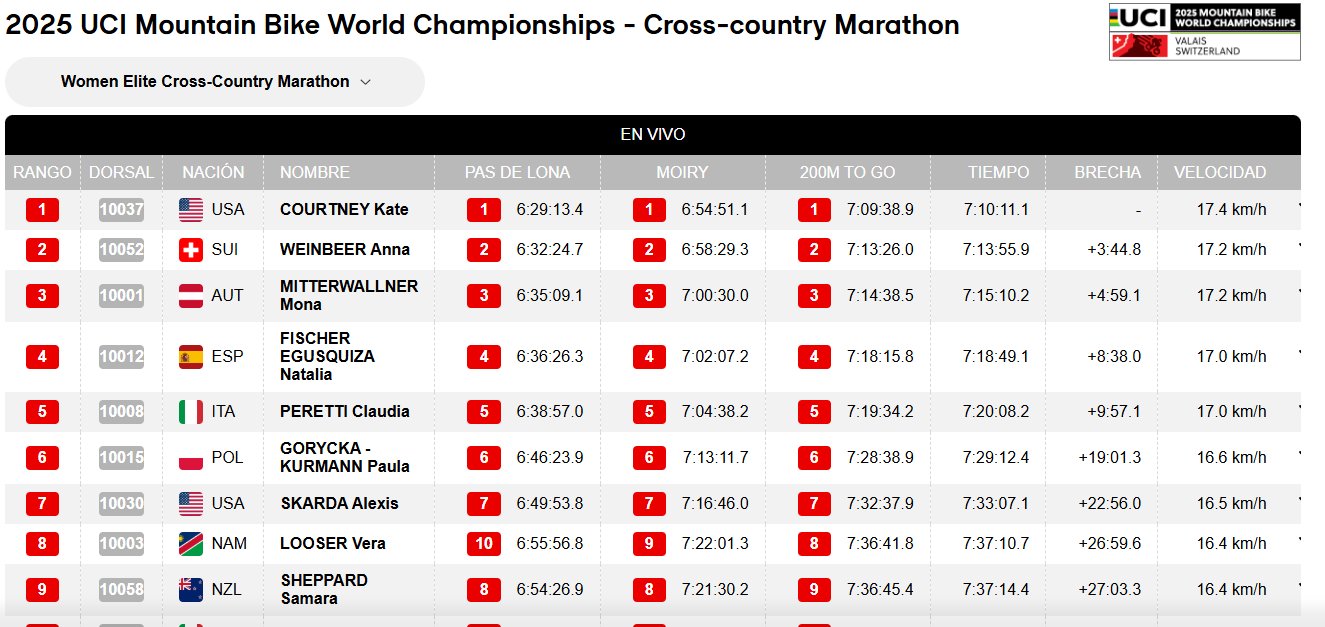The width and height of the screenshot is (1325, 627).
Task: Open rider COURTNEY Kate's name
Action: pyautogui.click(x=344, y=210)
